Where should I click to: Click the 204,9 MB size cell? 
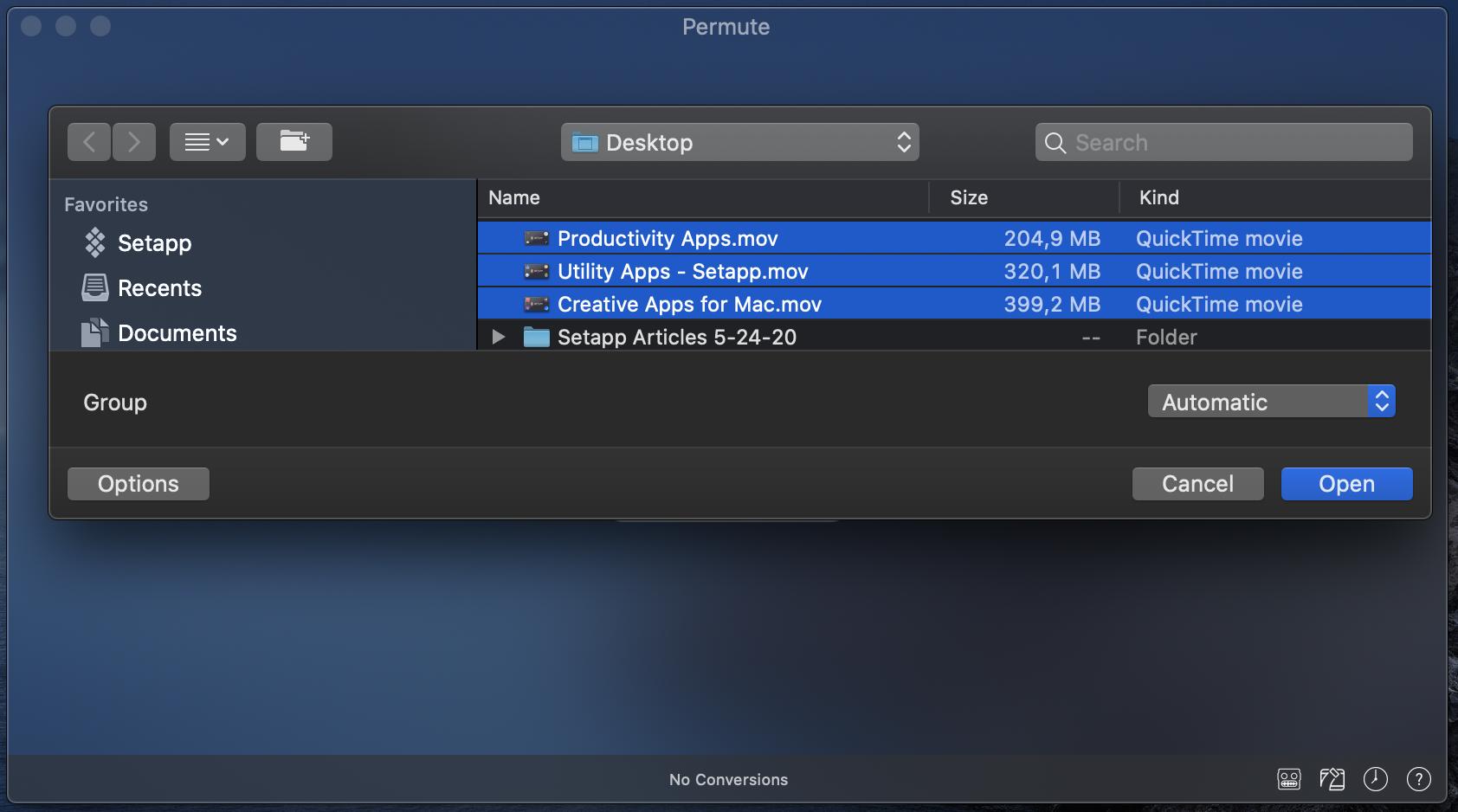(x=1052, y=238)
